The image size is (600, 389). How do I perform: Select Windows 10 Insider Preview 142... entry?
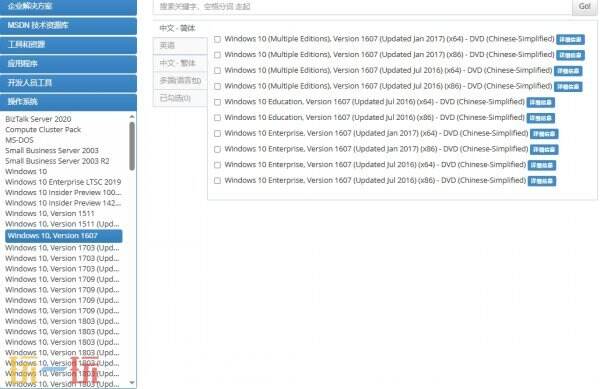coord(63,203)
